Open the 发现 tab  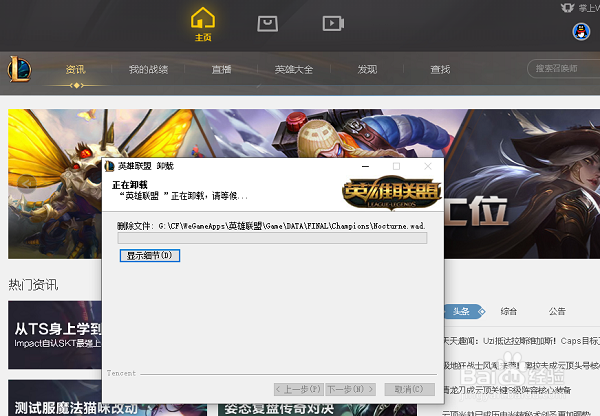tap(367, 69)
